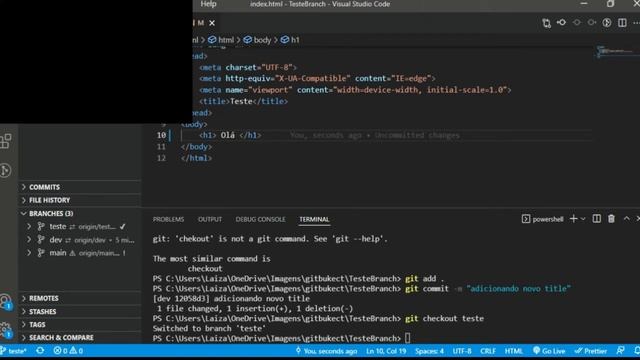The image size is (640, 360).
Task: Open the Help menu
Action: [208, 4]
